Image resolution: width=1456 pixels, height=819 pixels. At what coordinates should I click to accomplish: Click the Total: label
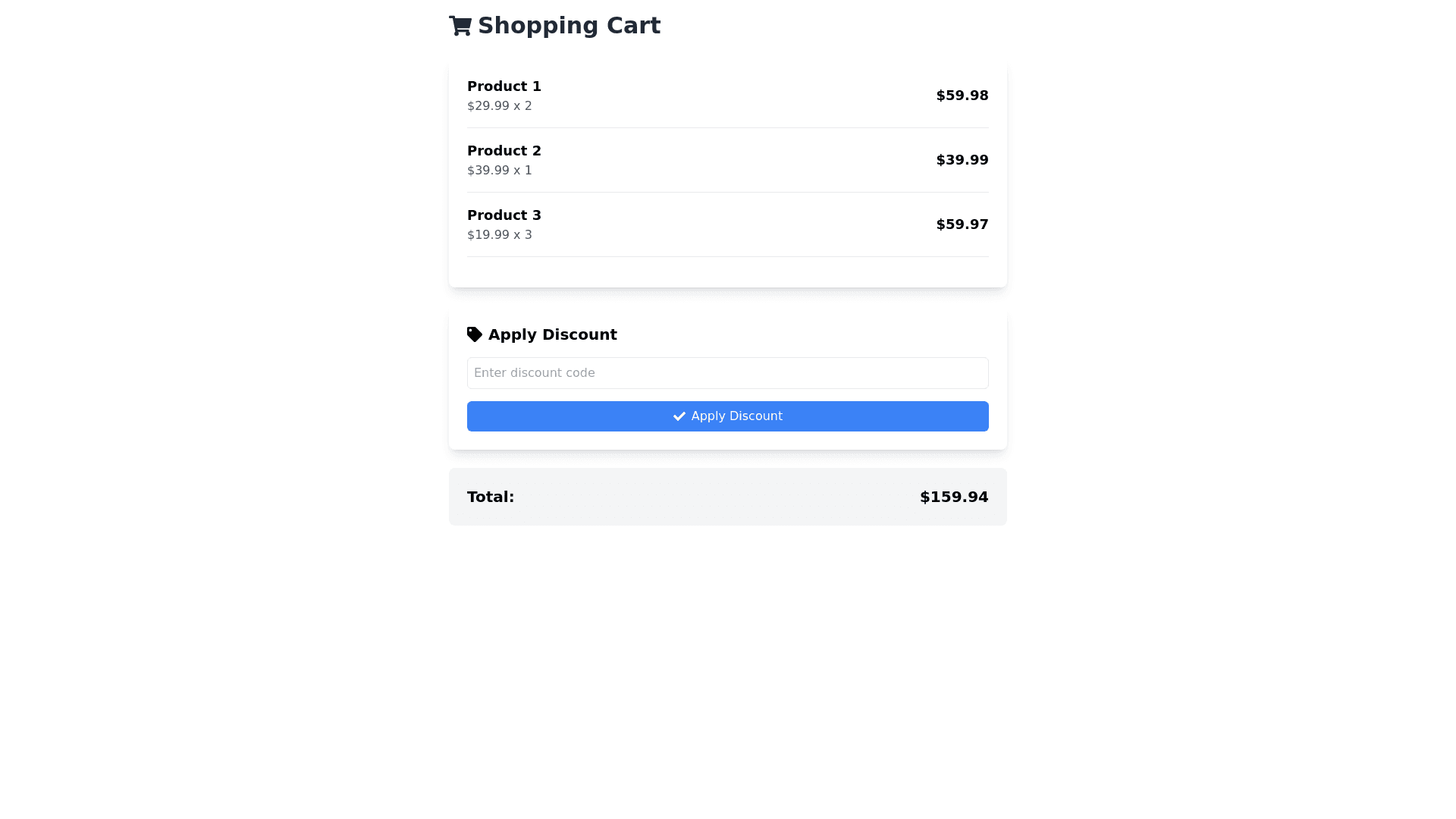coord(491,497)
